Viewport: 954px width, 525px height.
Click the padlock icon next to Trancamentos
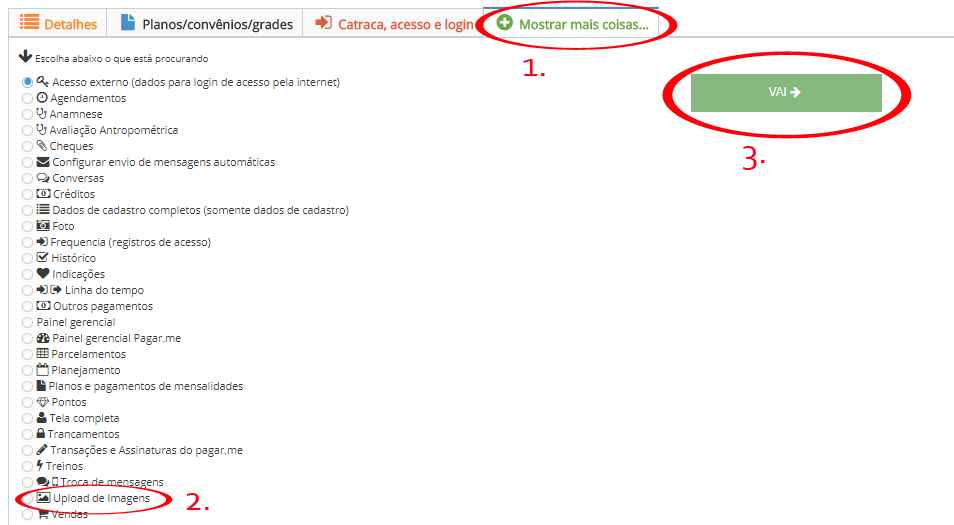click(41, 434)
